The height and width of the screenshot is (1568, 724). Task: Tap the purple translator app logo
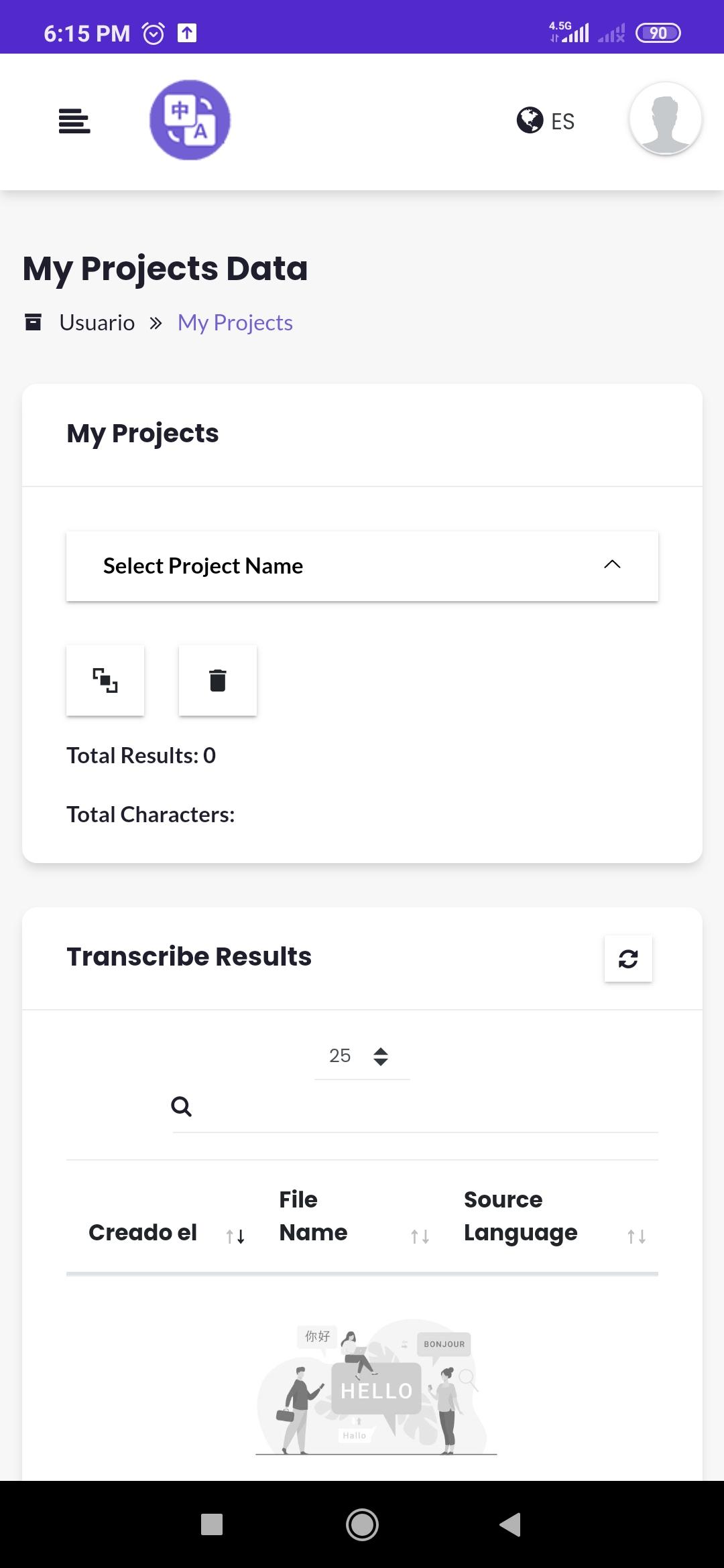(x=190, y=120)
